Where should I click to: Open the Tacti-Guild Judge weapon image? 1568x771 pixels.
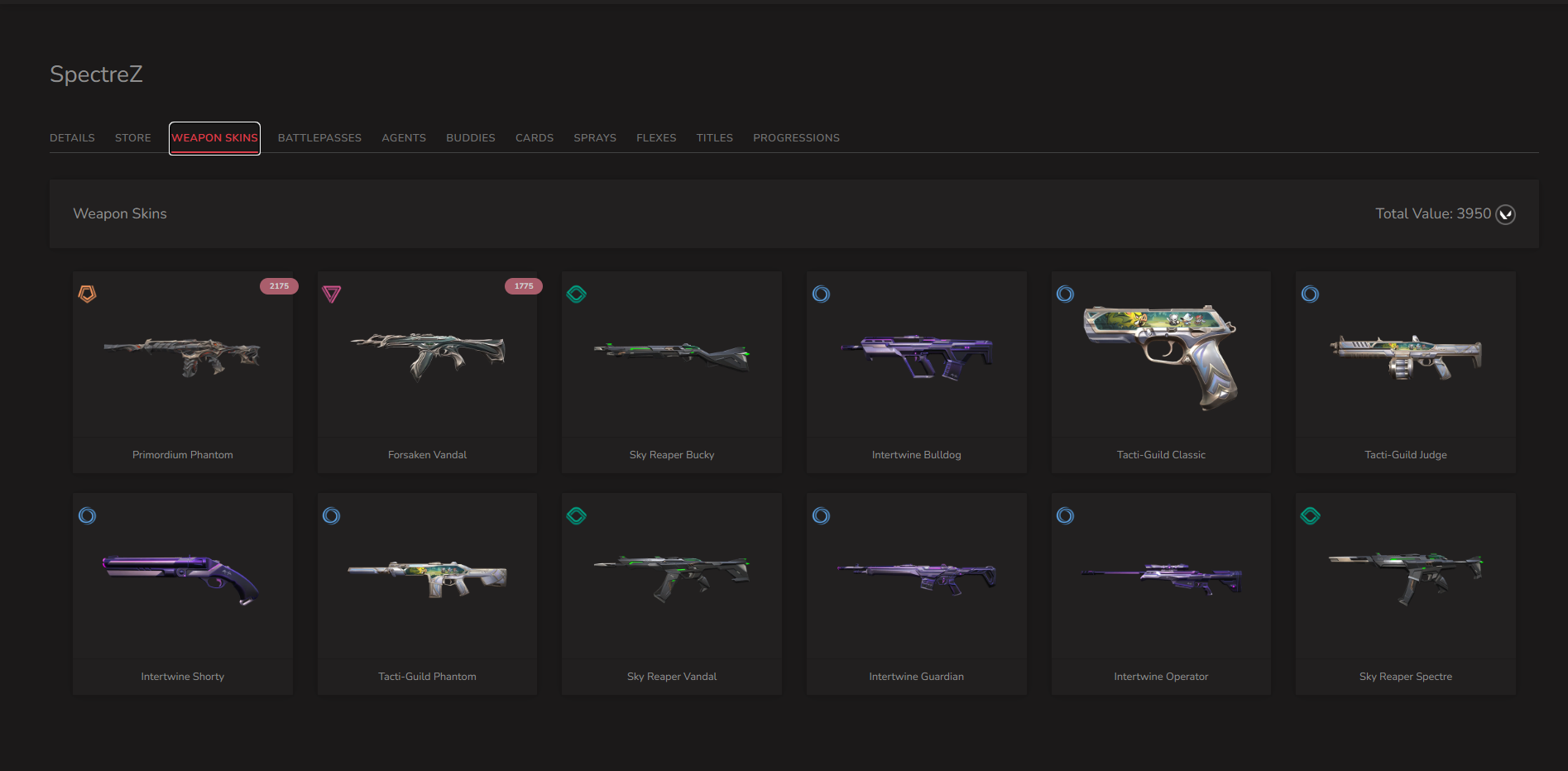pos(1406,357)
